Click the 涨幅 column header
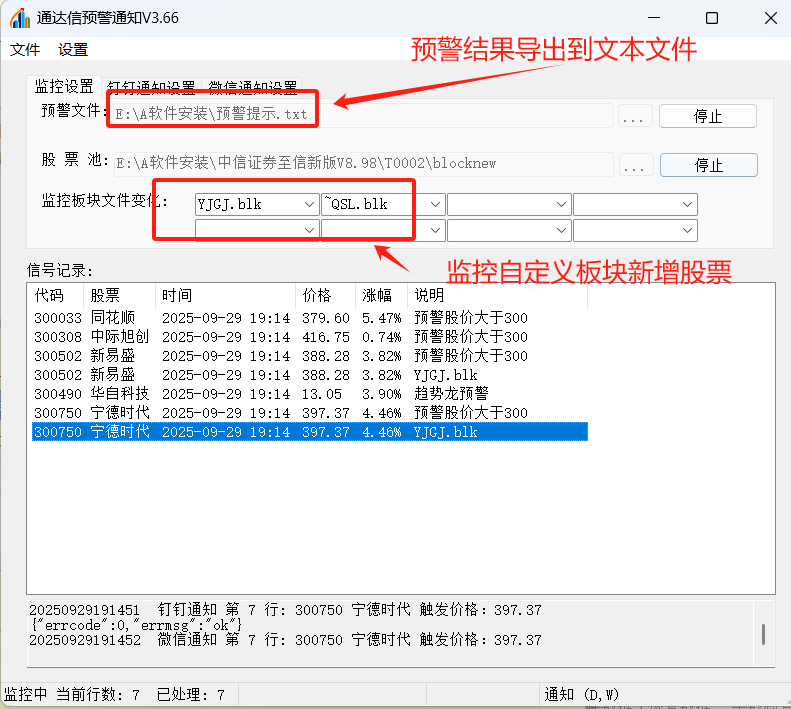Screen dimensions: 791x709 point(377,296)
